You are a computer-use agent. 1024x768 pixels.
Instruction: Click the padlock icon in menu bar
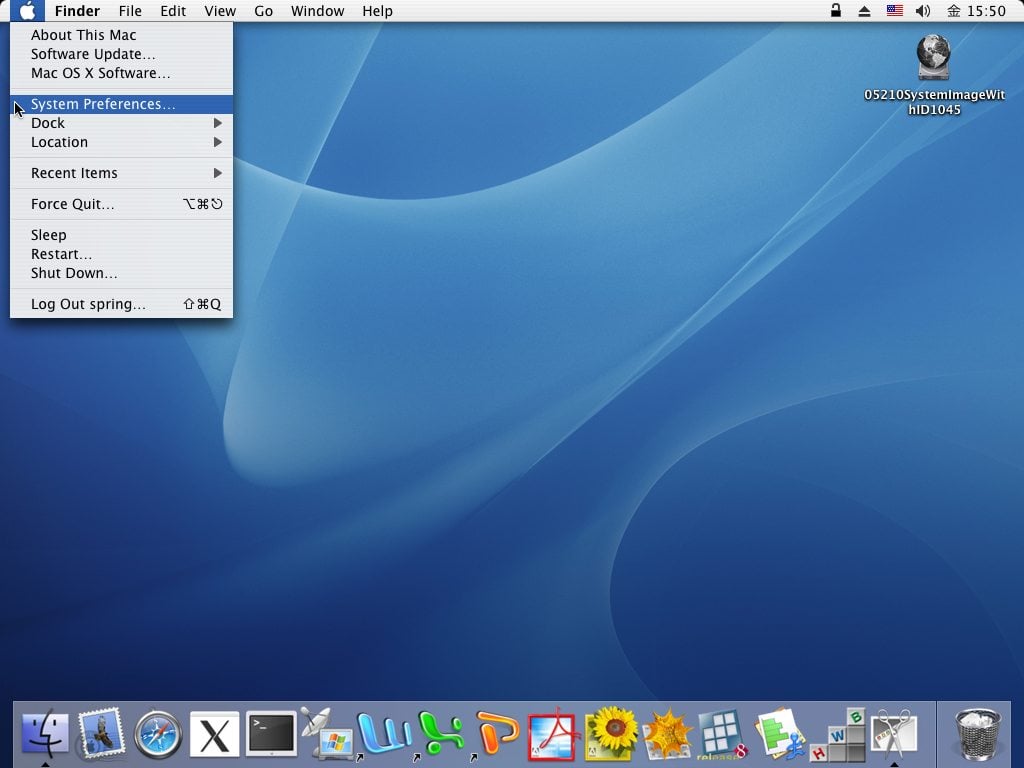point(836,11)
